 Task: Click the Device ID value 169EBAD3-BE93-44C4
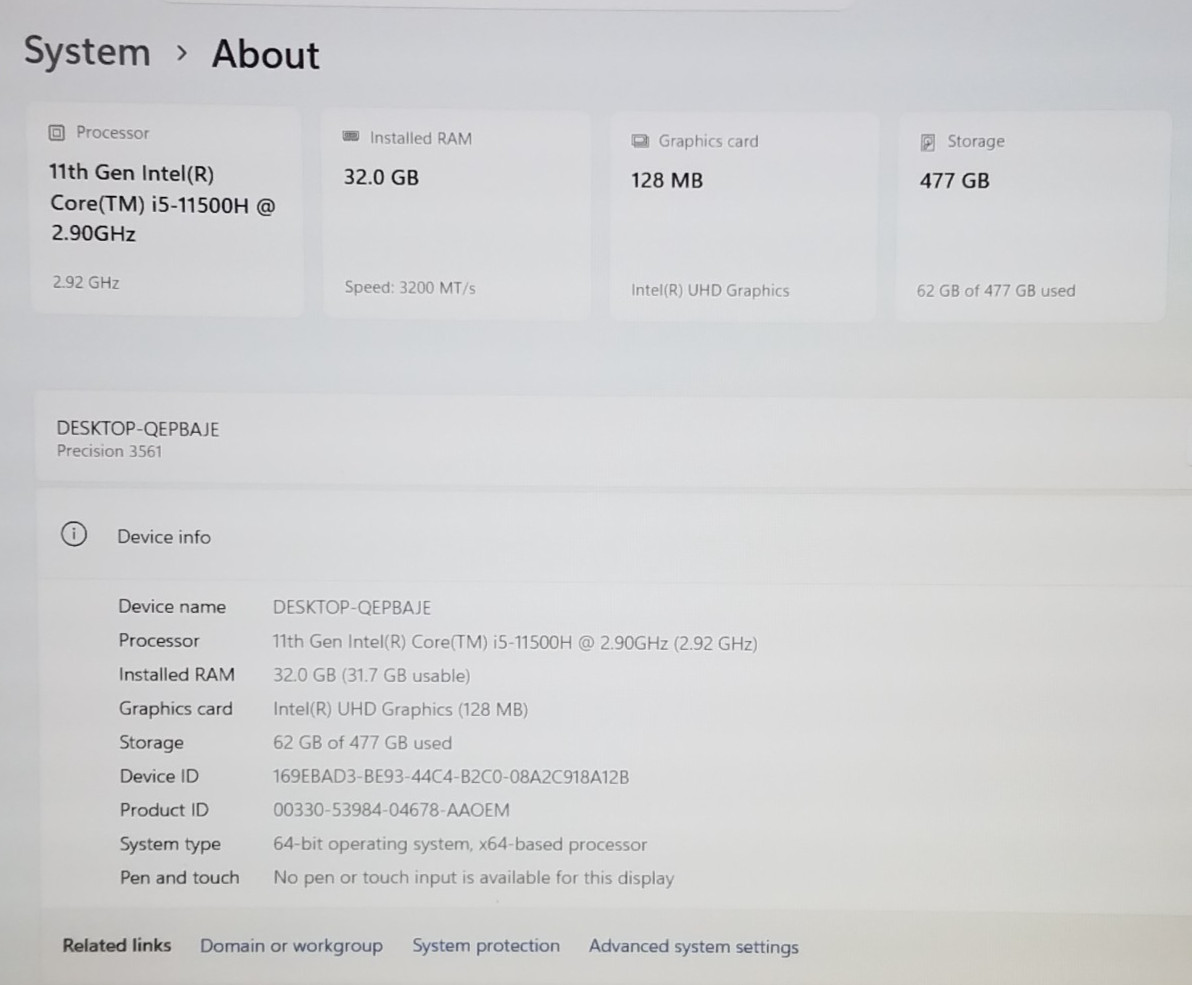pyautogui.click(x=451, y=777)
